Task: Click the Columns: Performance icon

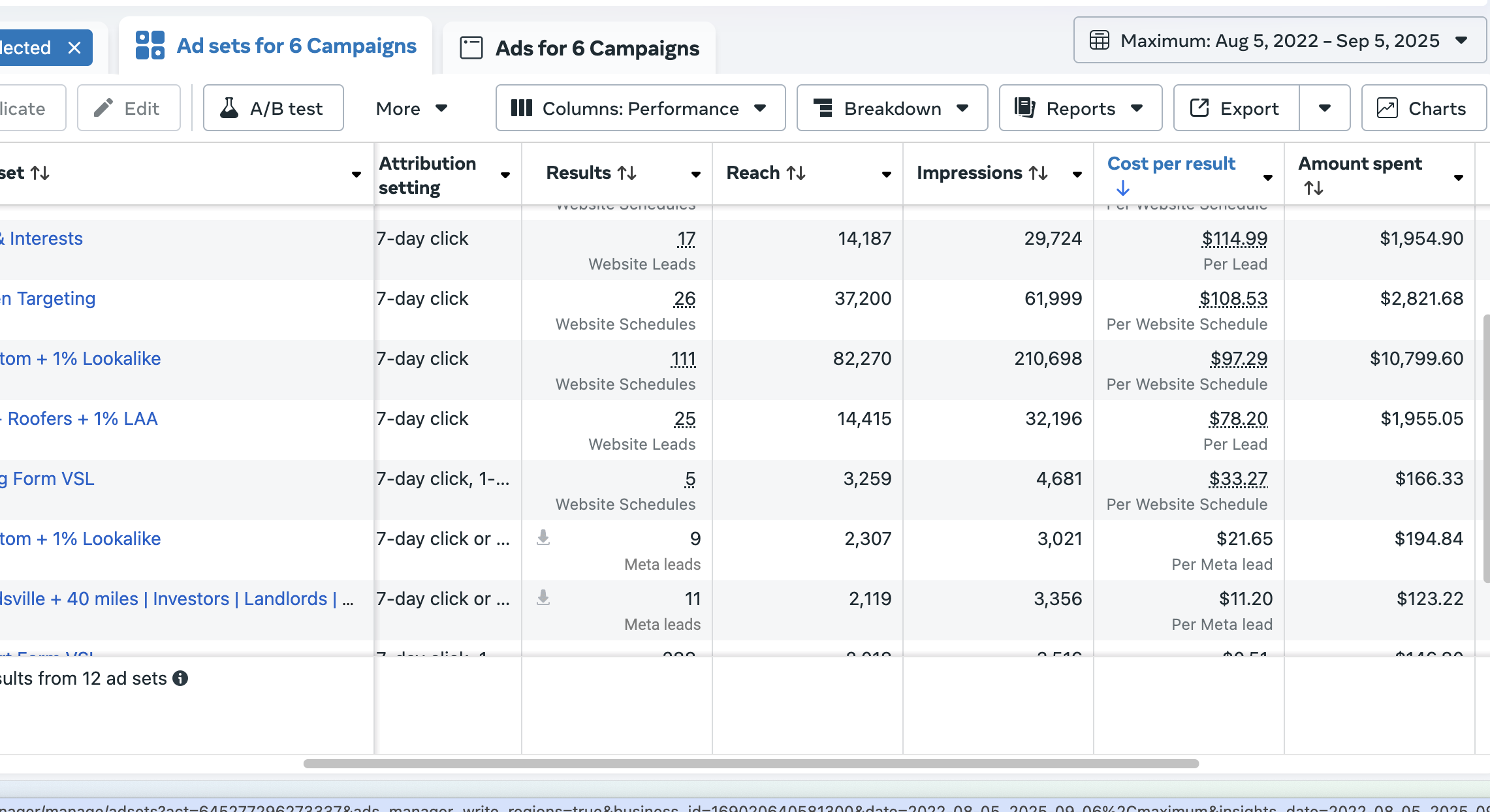Action: pos(522,108)
